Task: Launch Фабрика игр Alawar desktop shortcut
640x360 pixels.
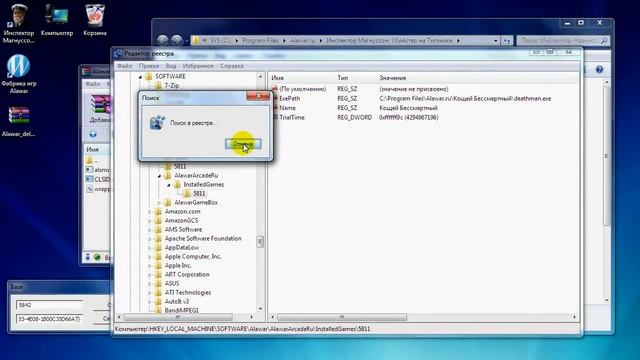Action: (19, 74)
